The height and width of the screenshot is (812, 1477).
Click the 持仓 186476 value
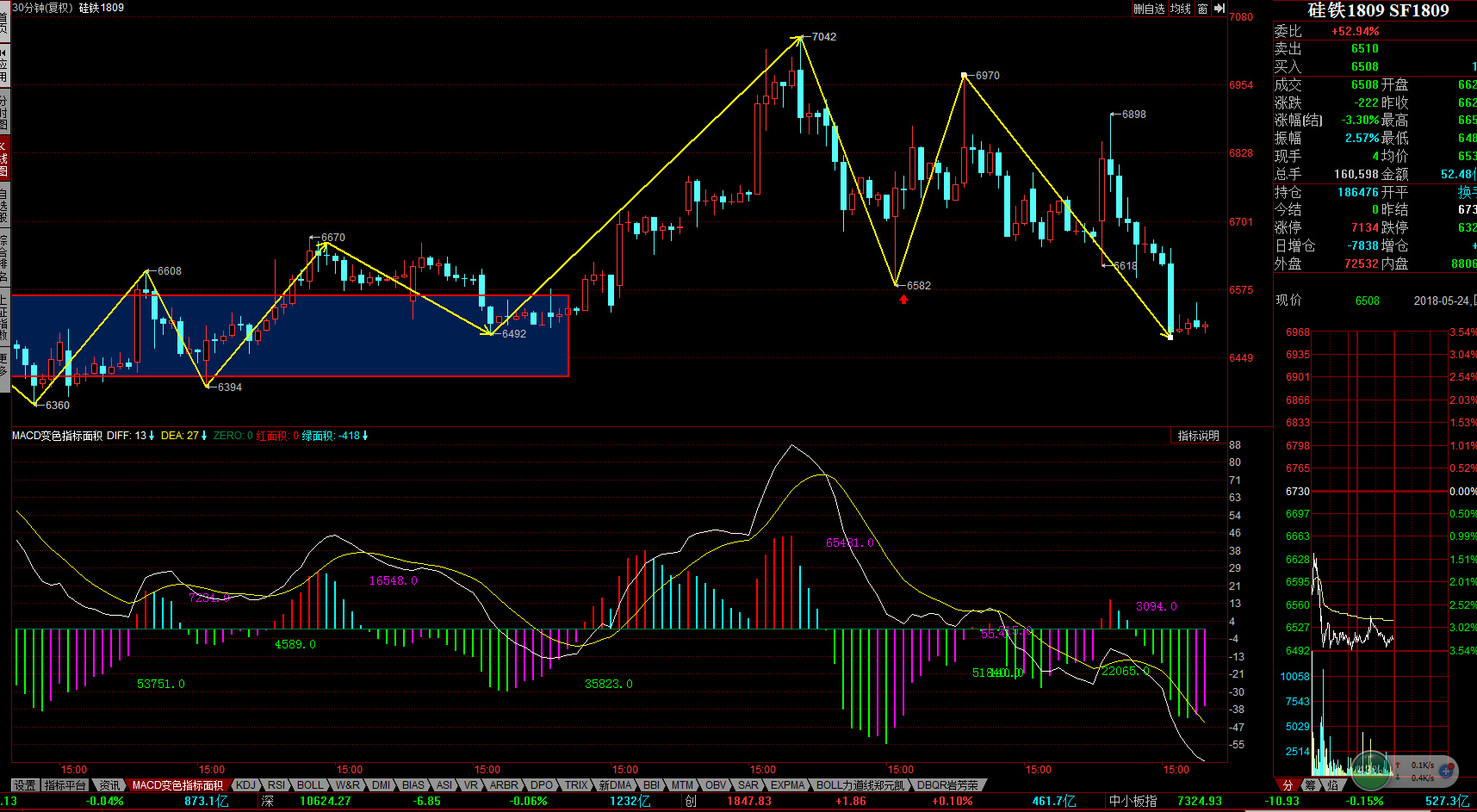(x=1358, y=192)
